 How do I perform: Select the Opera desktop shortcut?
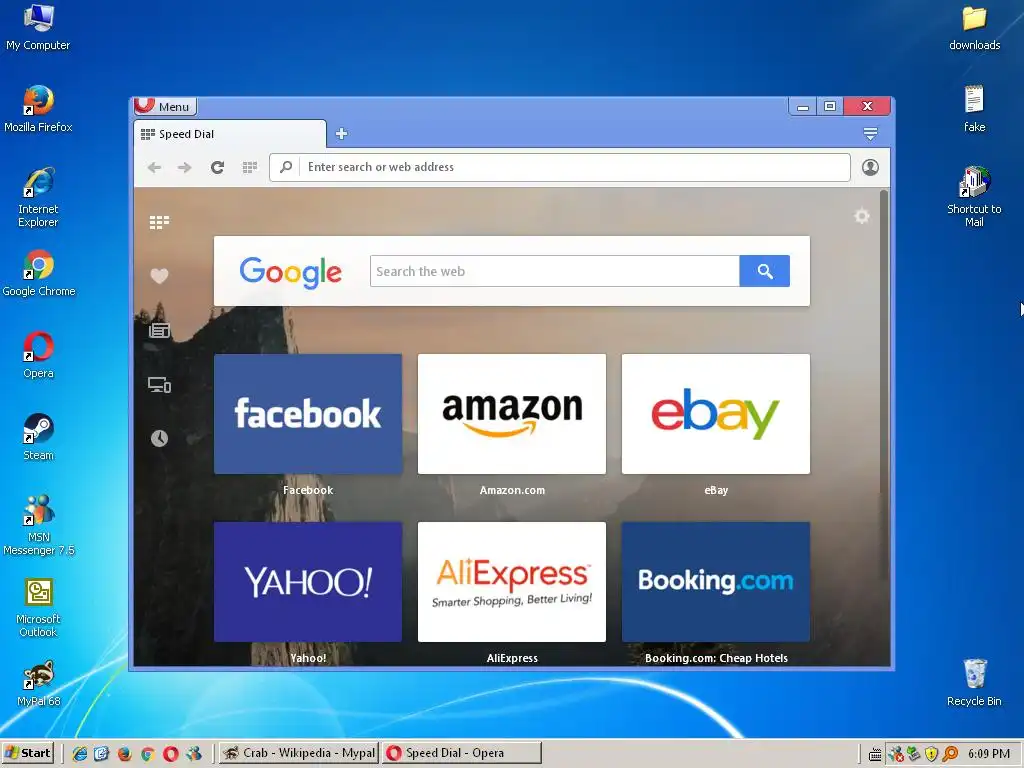pyautogui.click(x=39, y=355)
